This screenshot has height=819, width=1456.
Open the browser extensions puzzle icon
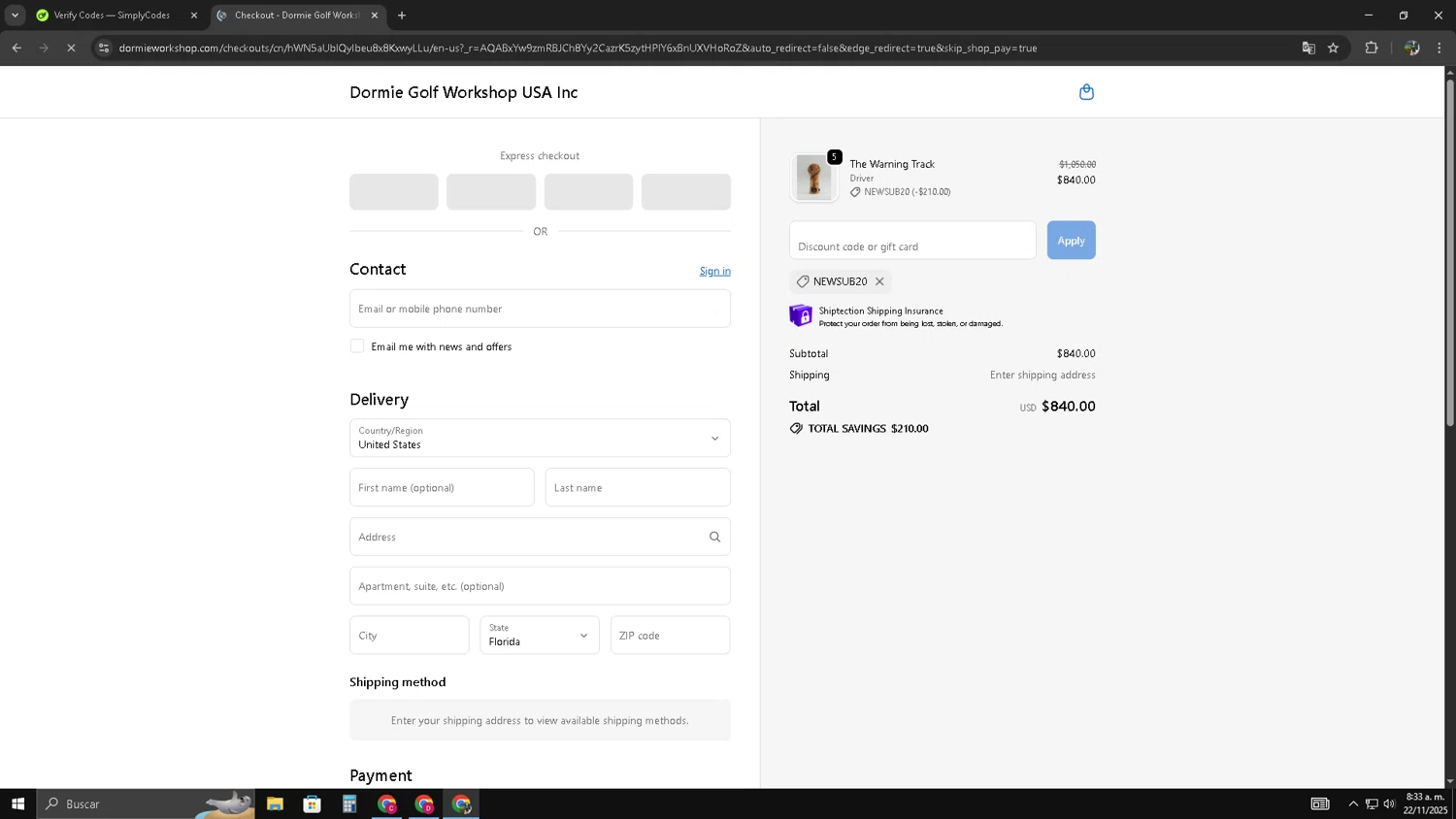tap(1372, 48)
